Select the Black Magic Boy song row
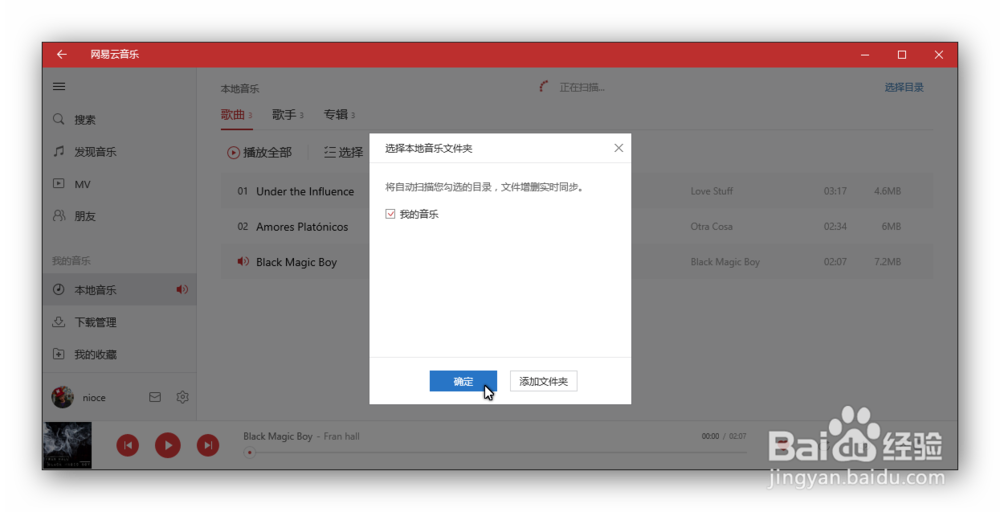 [x=577, y=261]
